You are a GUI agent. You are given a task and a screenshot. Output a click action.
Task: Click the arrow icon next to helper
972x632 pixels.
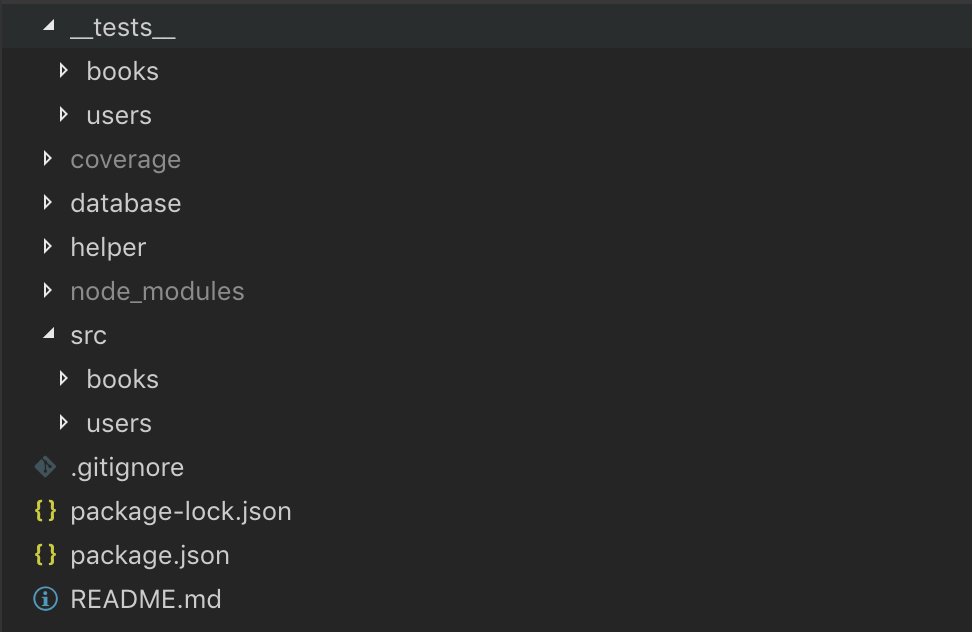point(47,247)
